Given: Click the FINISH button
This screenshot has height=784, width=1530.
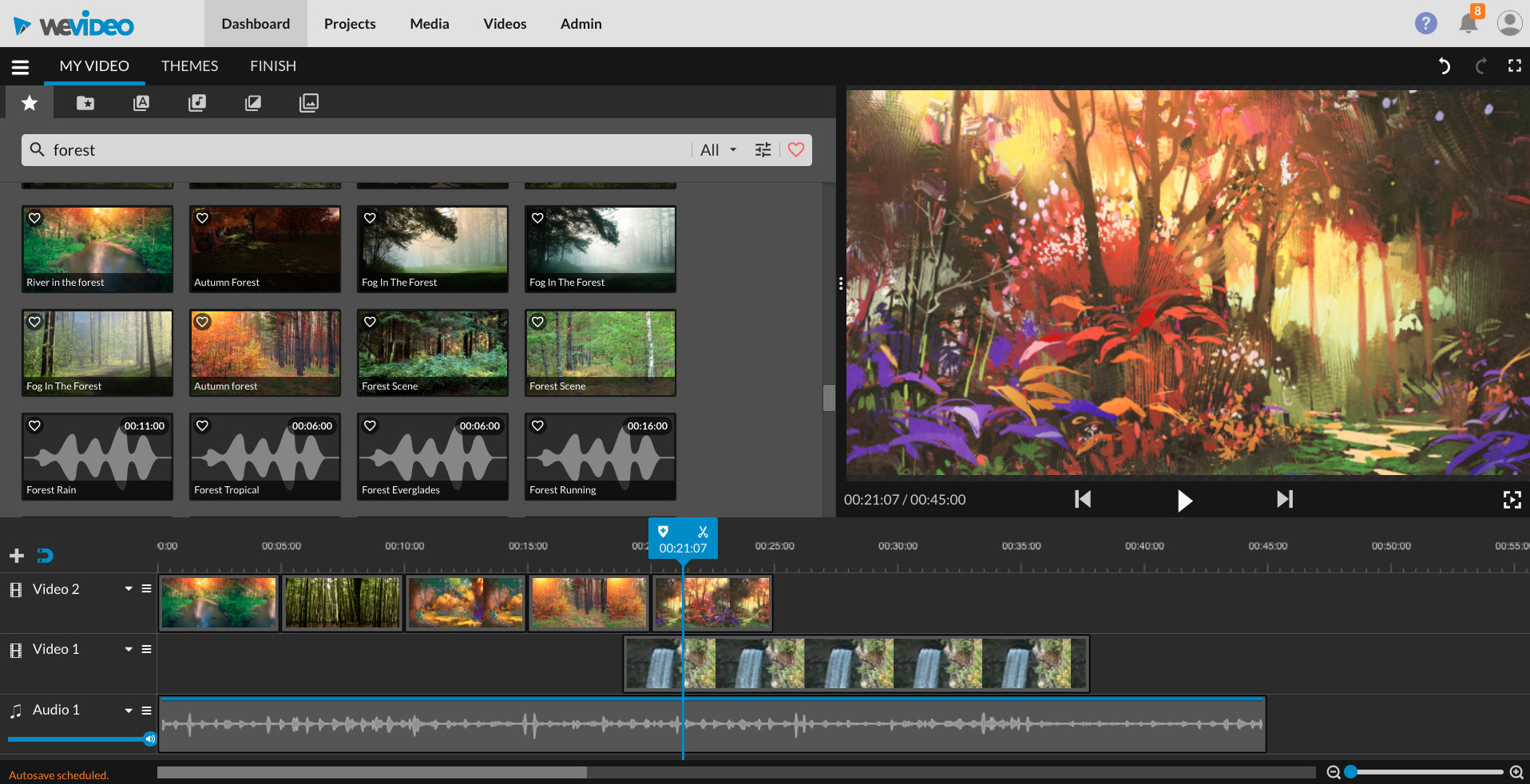Looking at the screenshot, I should 272,66.
